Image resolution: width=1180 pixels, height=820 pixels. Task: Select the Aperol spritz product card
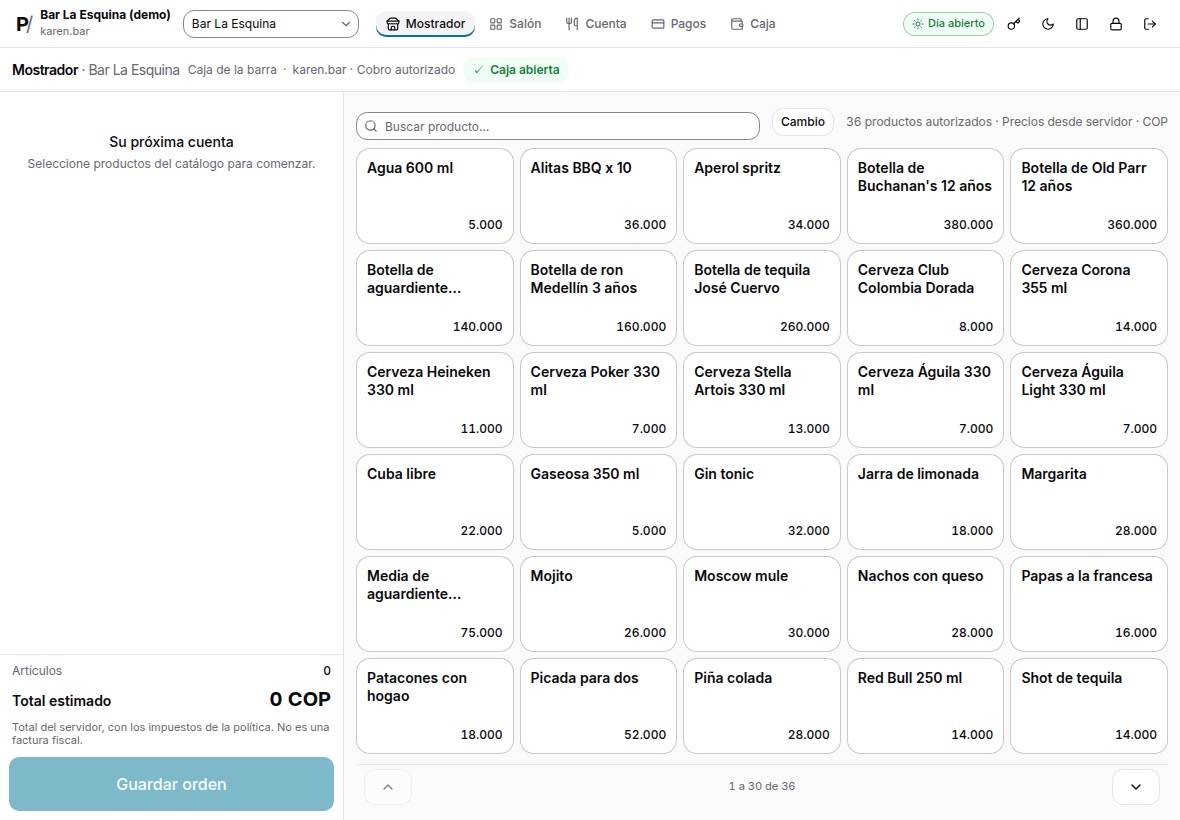(x=762, y=196)
